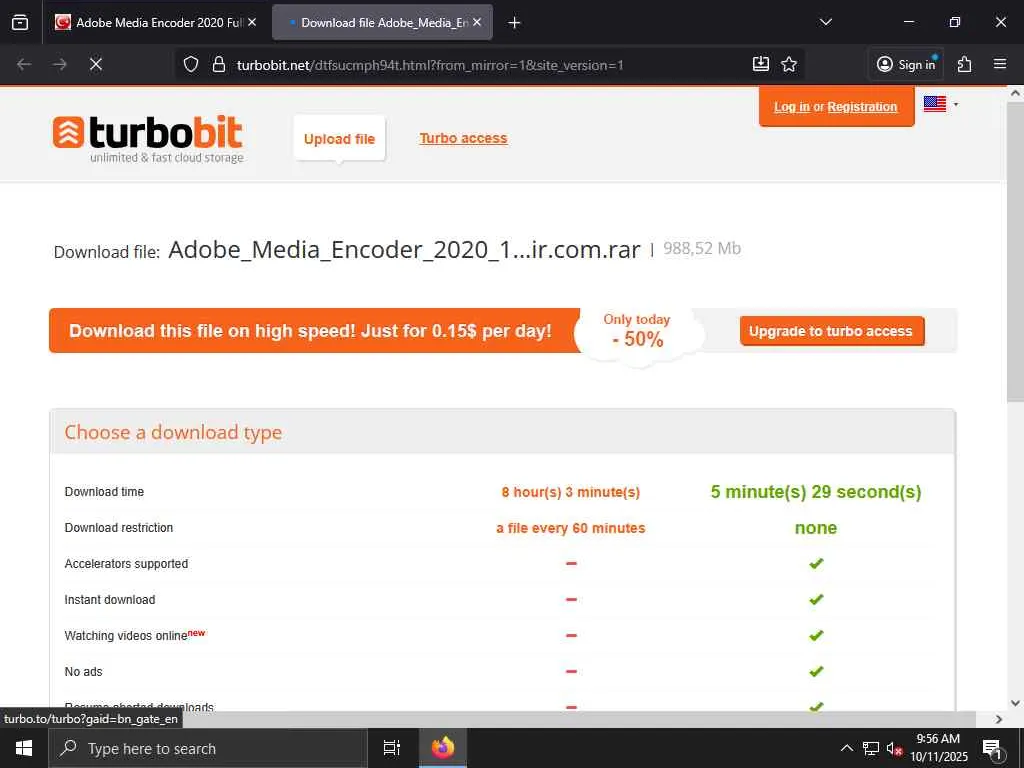Viewport: 1024px width, 768px height.
Task: Stop loading the page
Action: point(96,65)
